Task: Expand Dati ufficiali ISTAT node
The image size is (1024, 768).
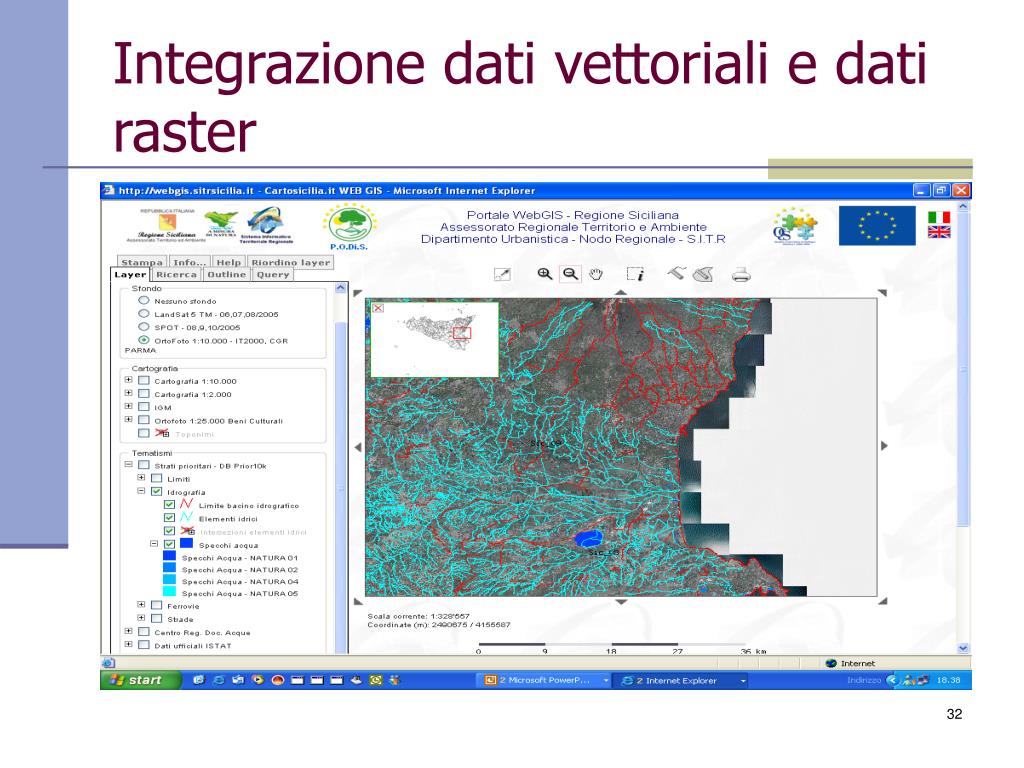Action: point(129,645)
